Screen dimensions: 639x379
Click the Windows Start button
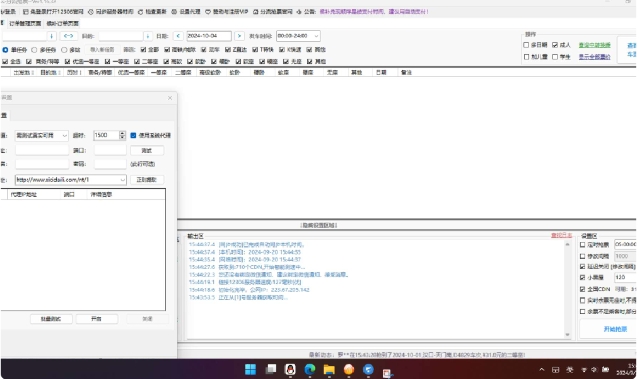pyautogui.click(x=251, y=369)
